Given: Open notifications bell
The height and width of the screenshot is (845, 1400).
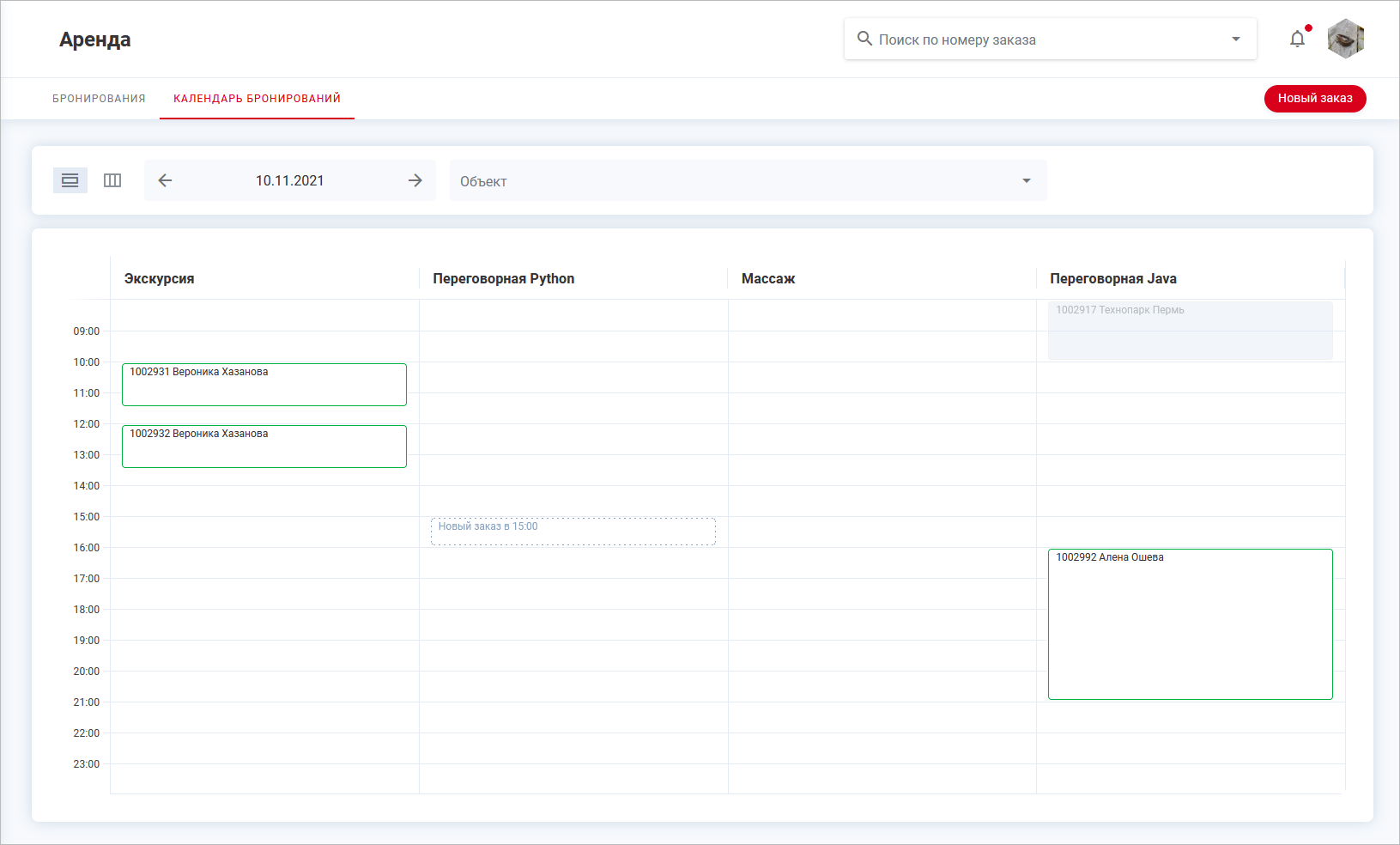Looking at the screenshot, I should click(1297, 40).
